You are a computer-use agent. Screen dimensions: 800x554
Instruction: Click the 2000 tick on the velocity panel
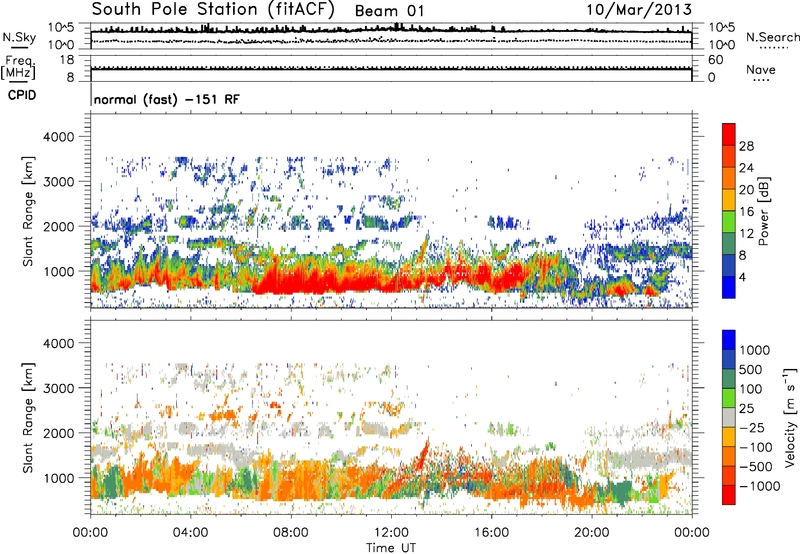[58, 433]
